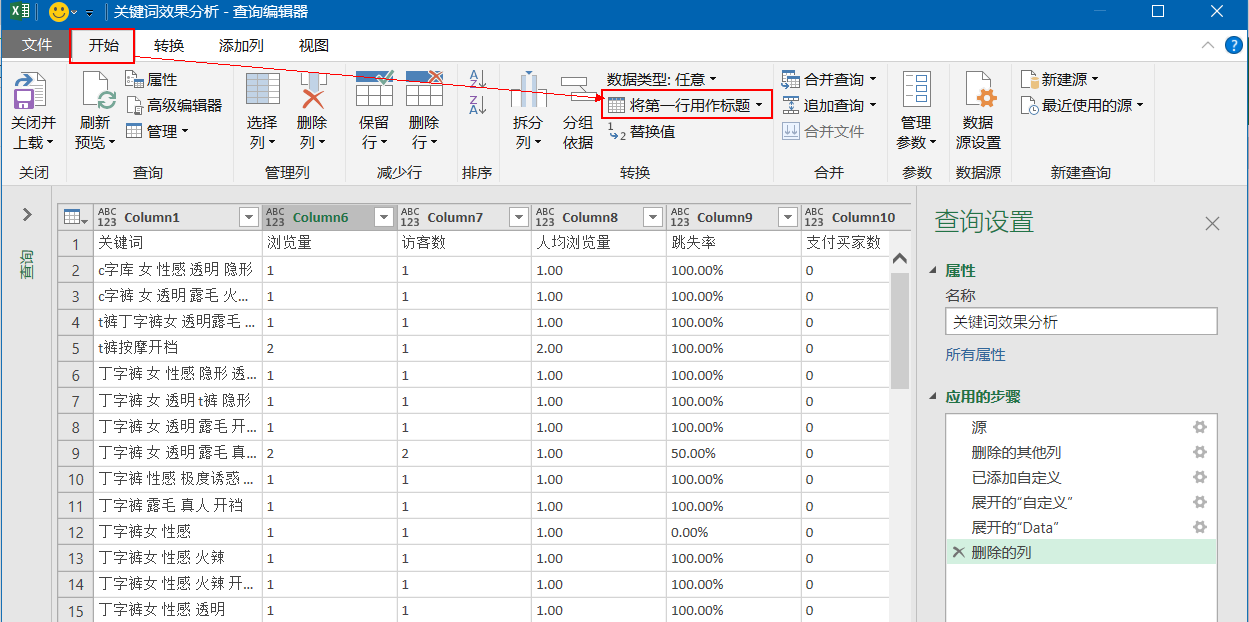Click the Manage Parameters (管理参数) icon
This screenshot has height=622, width=1249.
point(916,90)
